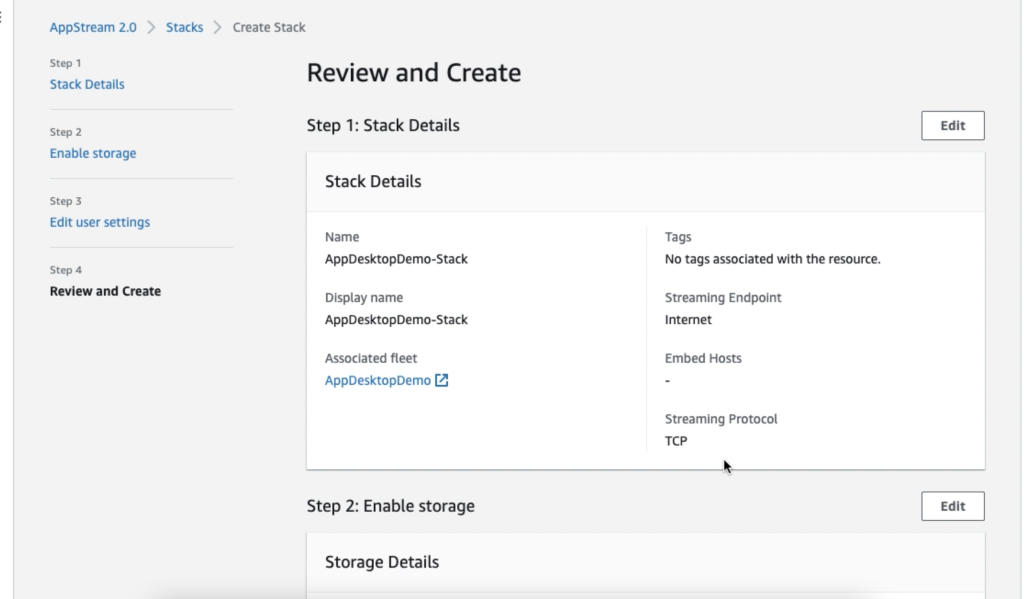Click the Storage Details panel header
This screenshot has height=599, width=1024.
click(x=381, y=562)
